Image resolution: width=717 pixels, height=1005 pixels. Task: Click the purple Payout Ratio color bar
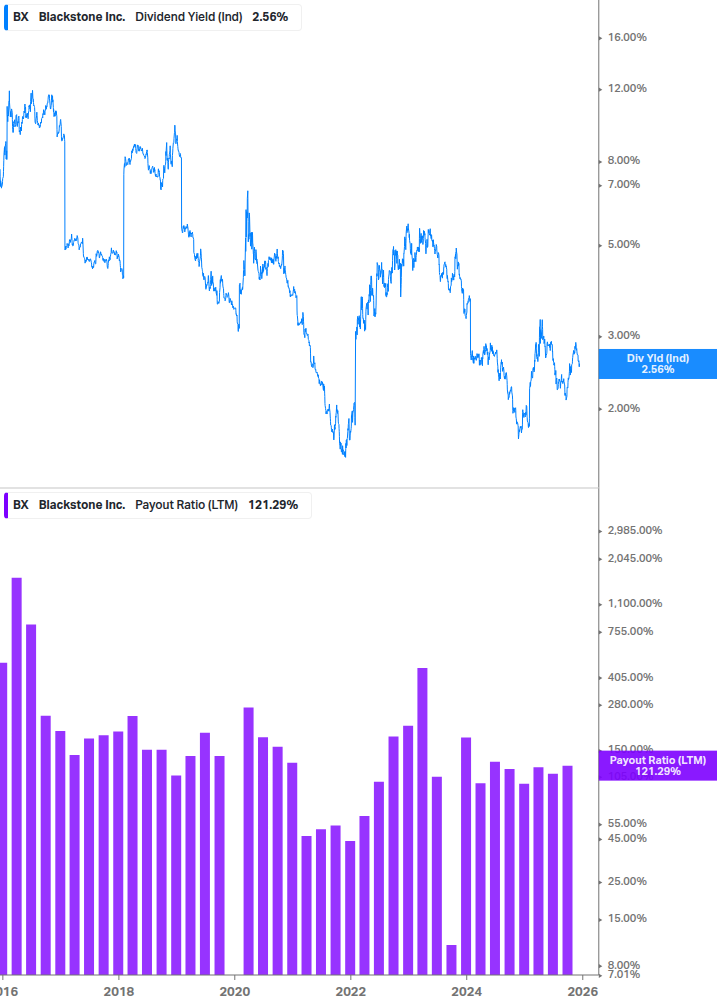point(6,505)
